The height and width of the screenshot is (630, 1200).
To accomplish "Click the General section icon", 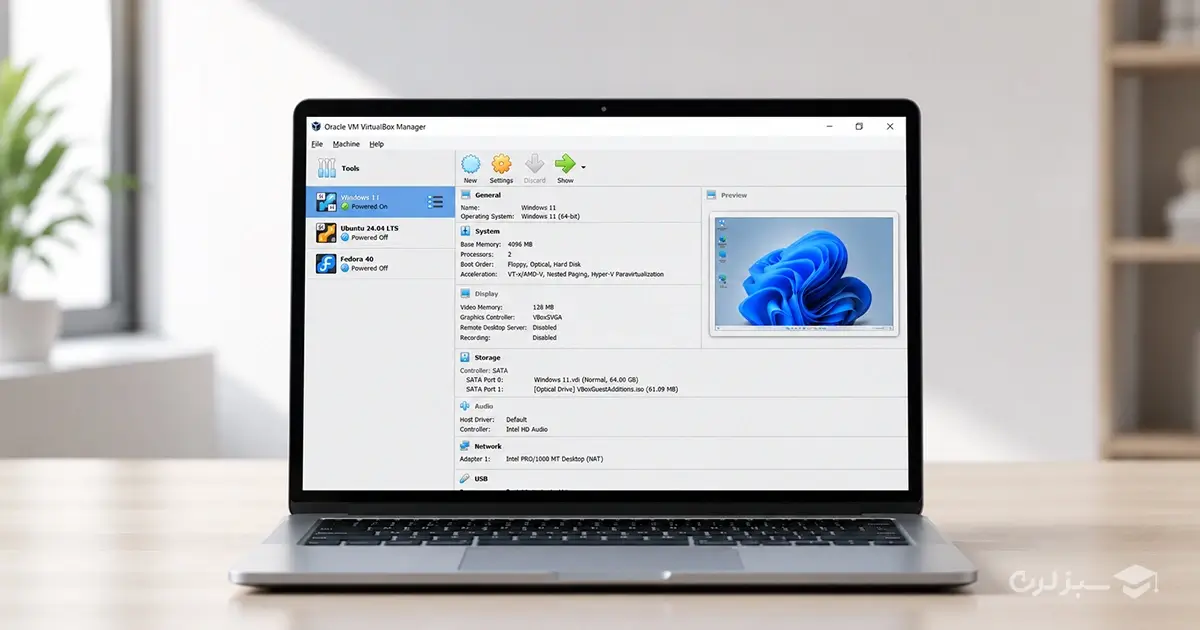I will 465,195.
